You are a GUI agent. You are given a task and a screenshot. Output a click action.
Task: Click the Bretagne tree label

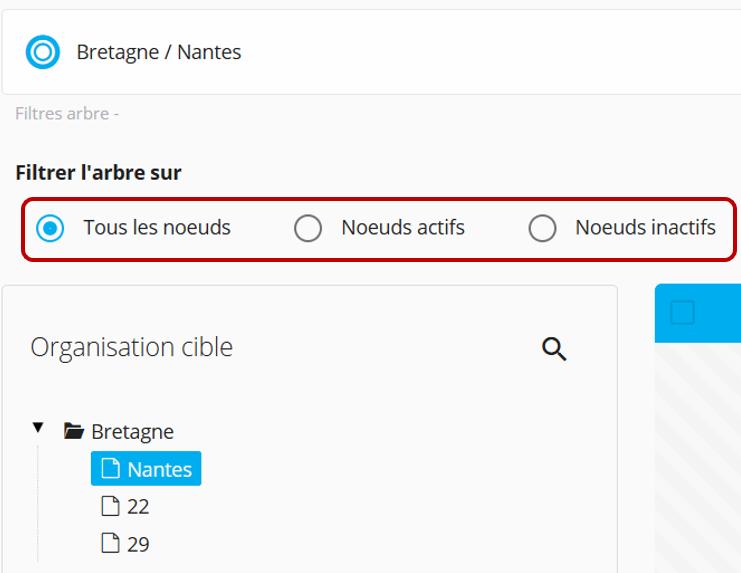coord(132,432)
